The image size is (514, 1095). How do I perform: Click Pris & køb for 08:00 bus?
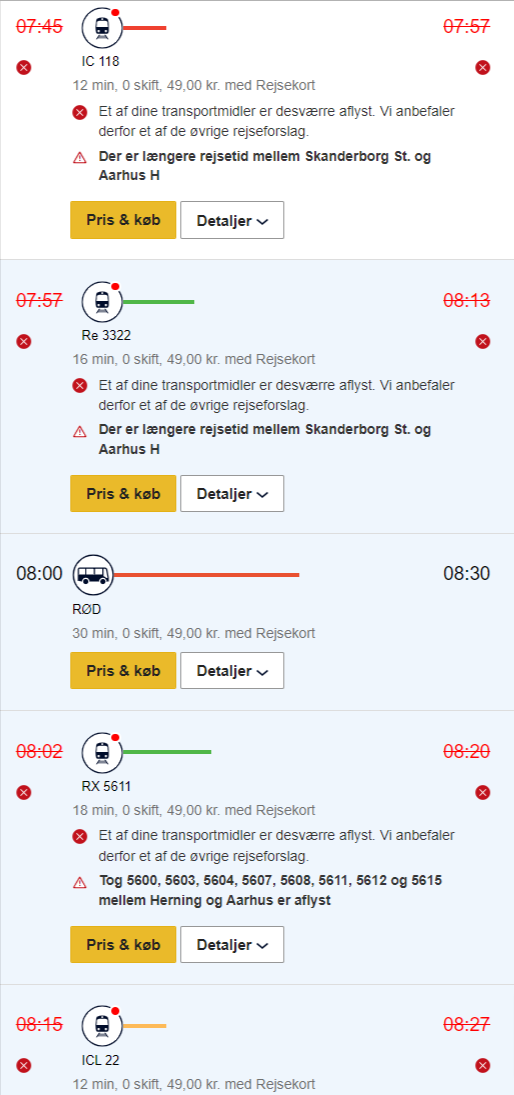[x=123, y=671]
